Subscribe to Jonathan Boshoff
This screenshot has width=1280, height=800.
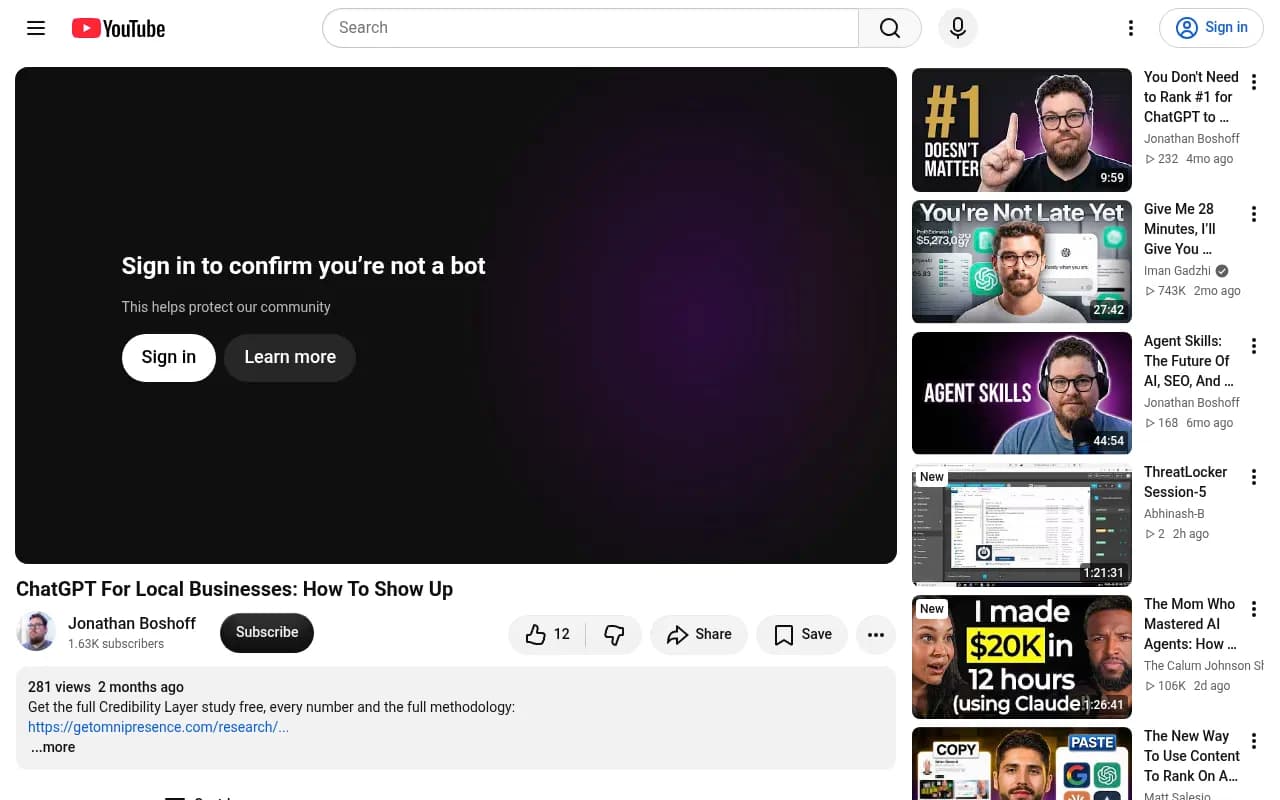click(x=267, y=632)
